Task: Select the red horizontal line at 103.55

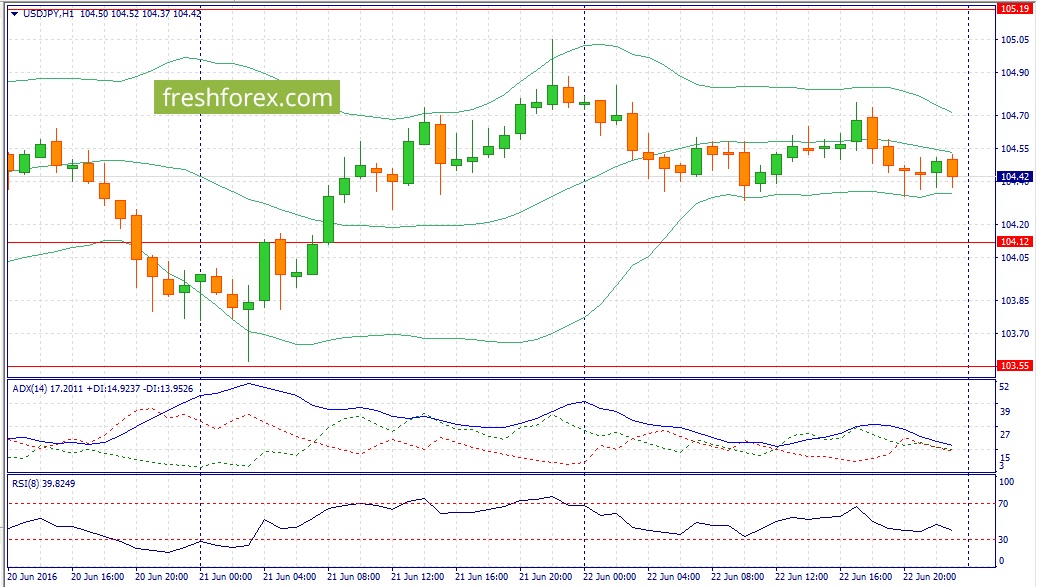Action: tap(600, 366)
